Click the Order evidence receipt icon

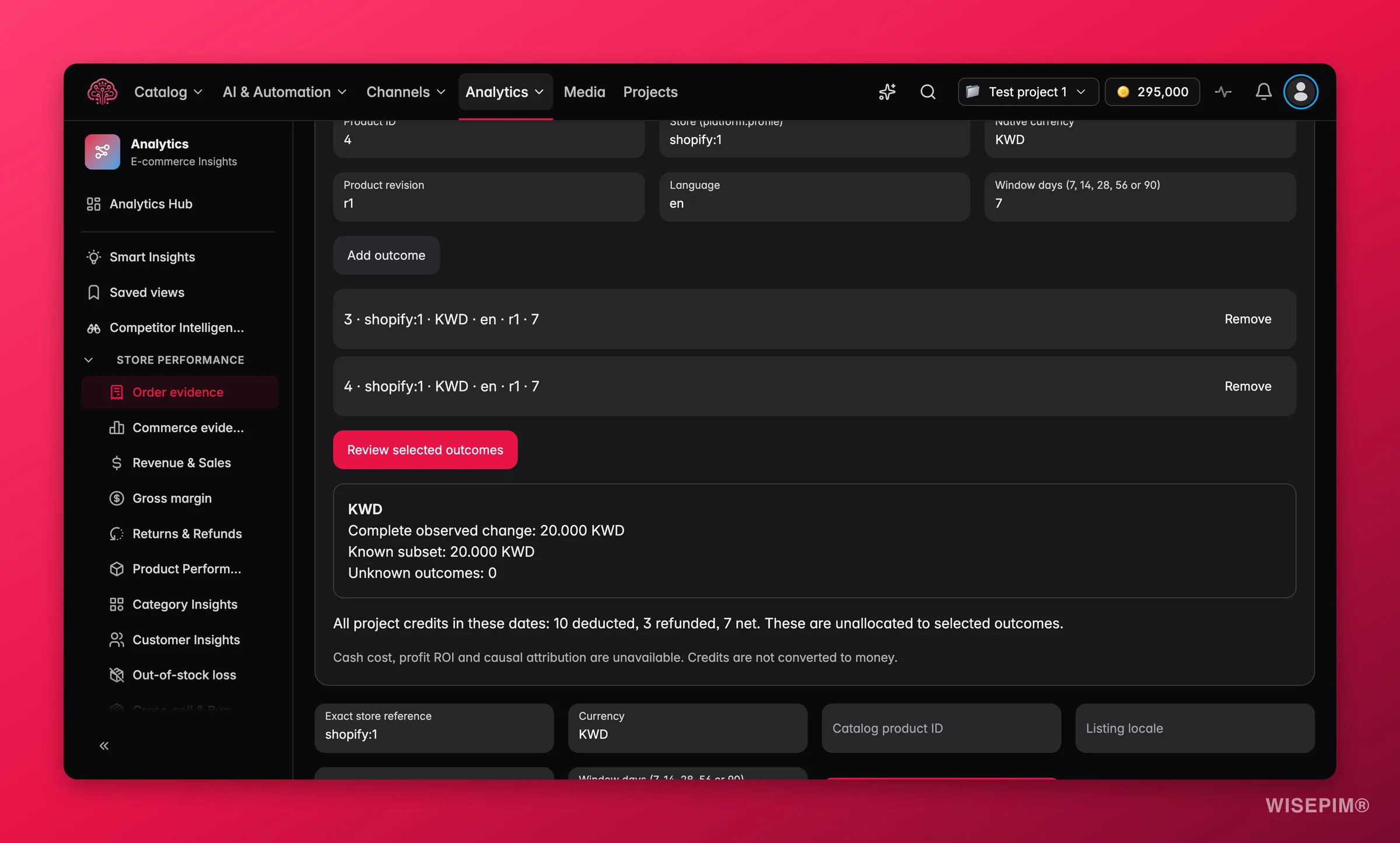[117, 392]
